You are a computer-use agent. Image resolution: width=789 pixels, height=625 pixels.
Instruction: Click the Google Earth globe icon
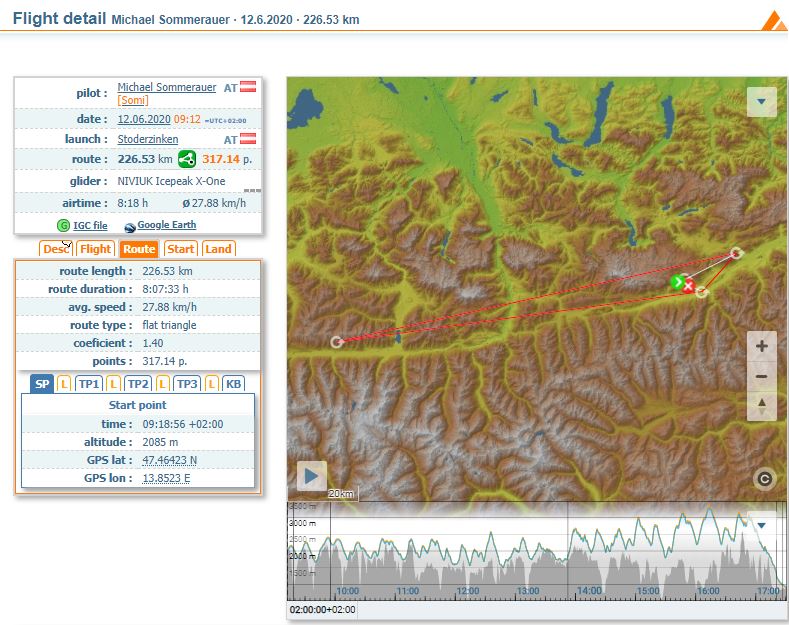point(129,226)
